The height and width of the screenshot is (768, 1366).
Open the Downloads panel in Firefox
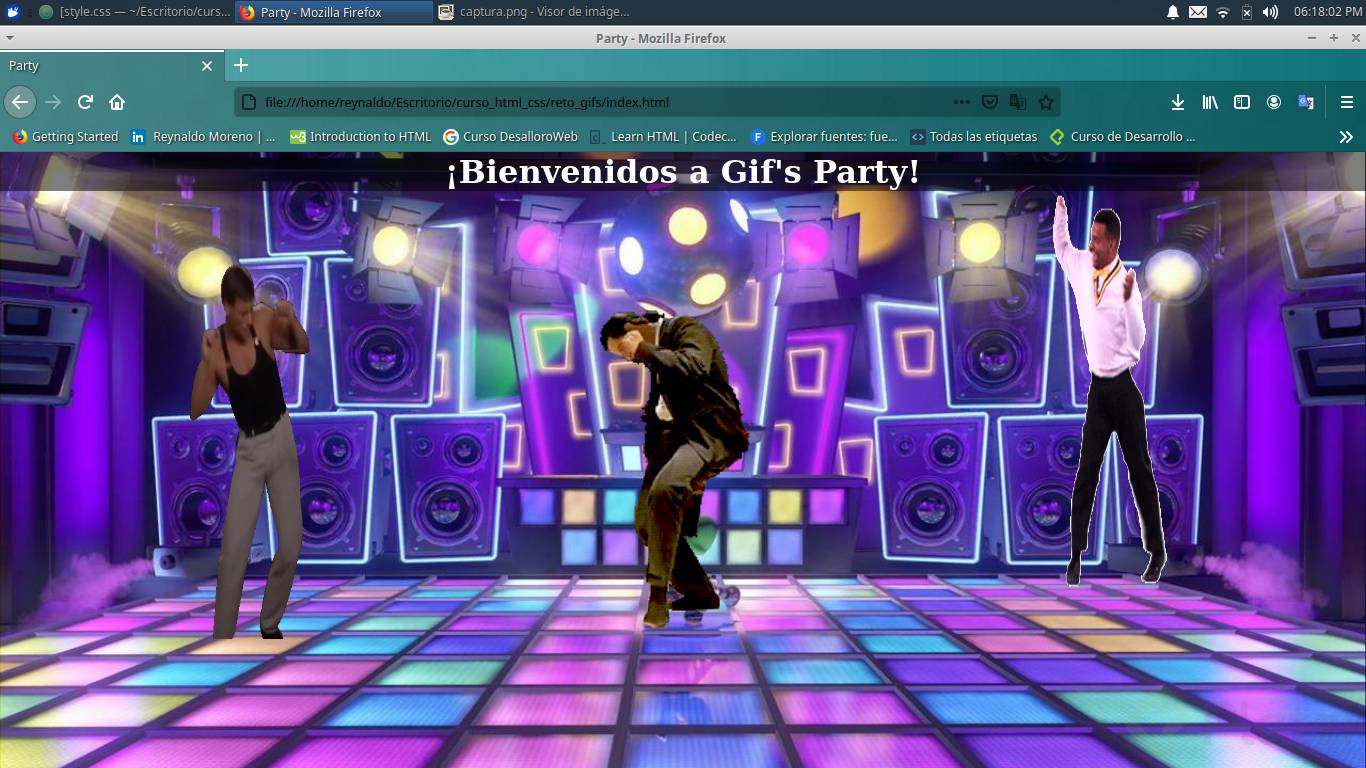click(1178, 101)
